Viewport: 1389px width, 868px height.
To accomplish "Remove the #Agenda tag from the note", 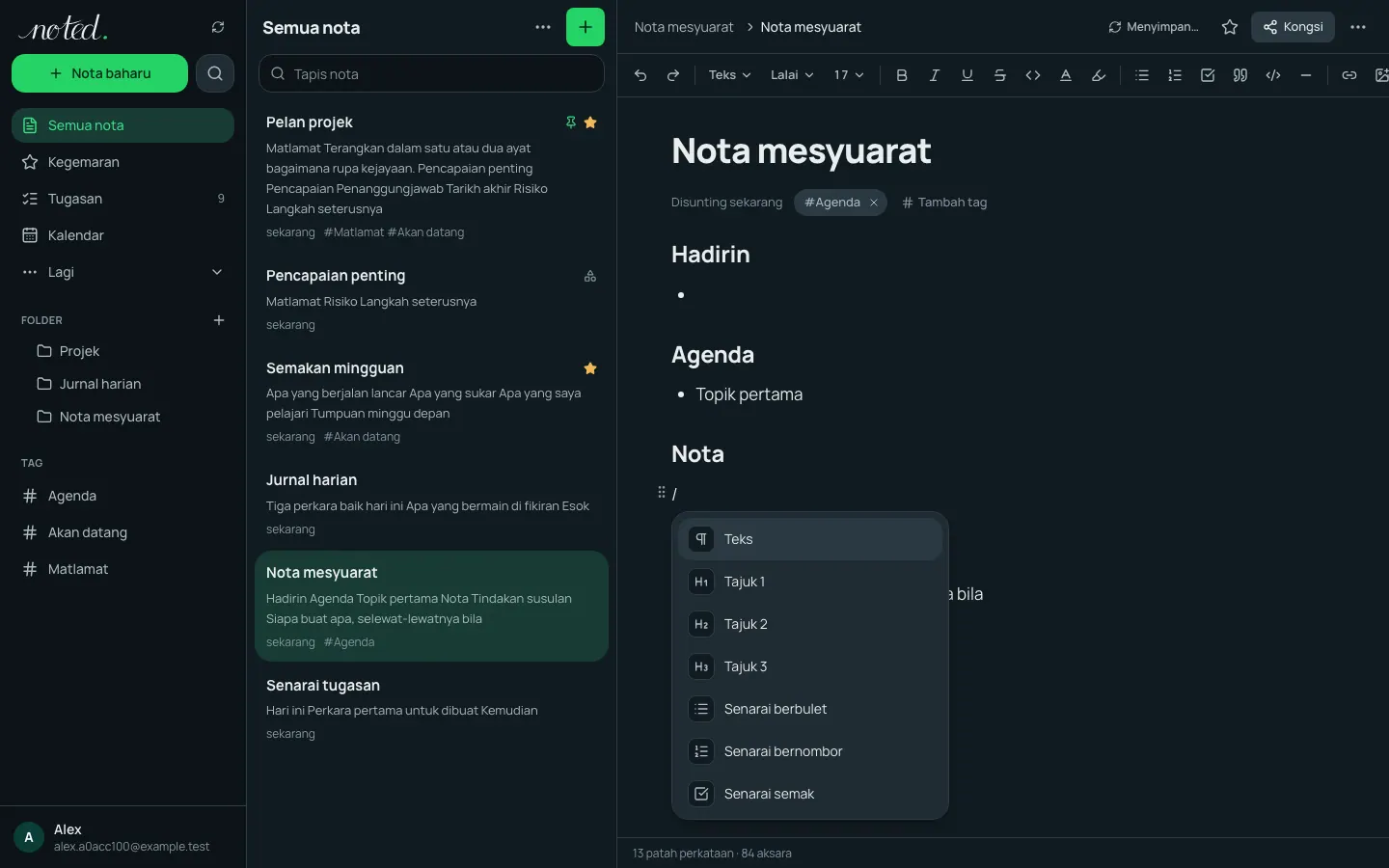I will click(874, 203).
